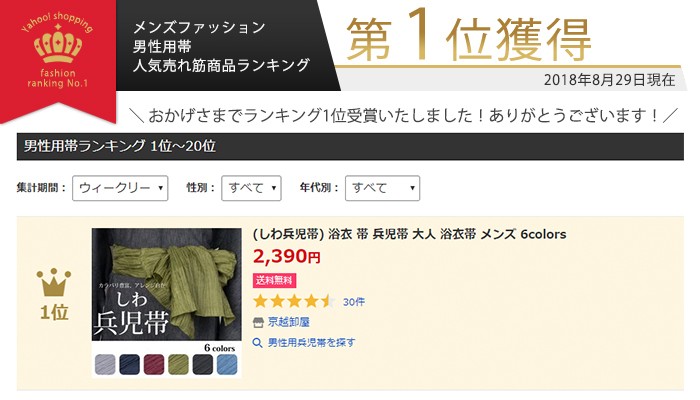
Task: Select the gray color swatch
Action: coord(105,364)
